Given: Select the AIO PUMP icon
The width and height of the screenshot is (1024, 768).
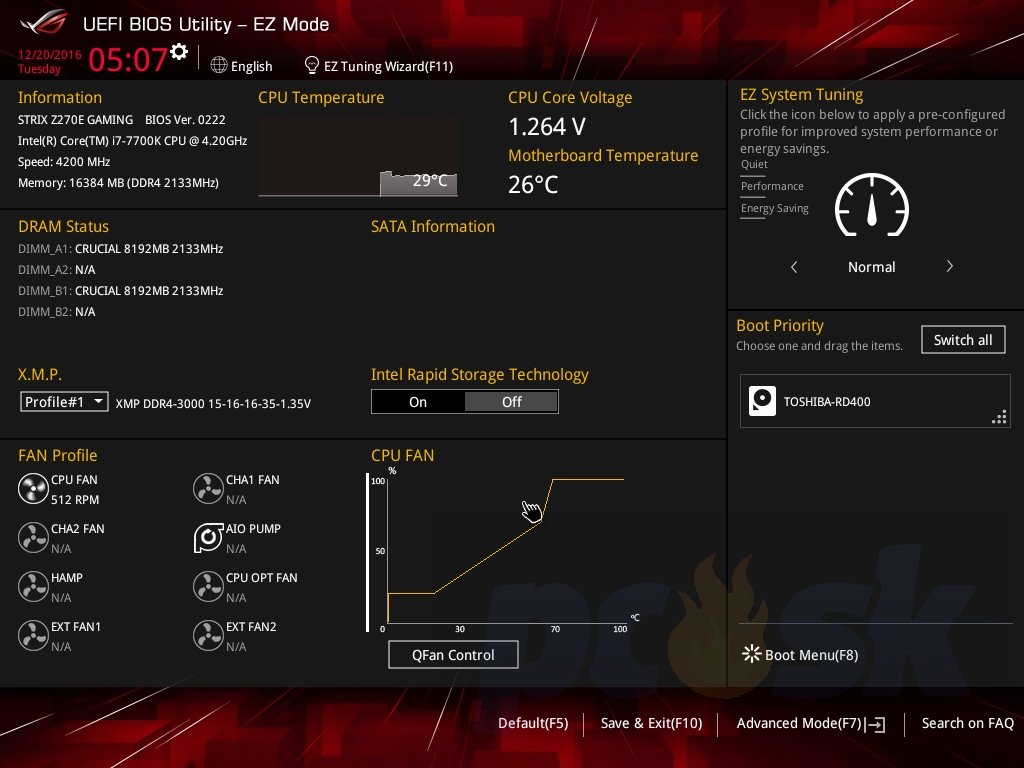Looking at the screenshot, I should (x=208, y=537).
